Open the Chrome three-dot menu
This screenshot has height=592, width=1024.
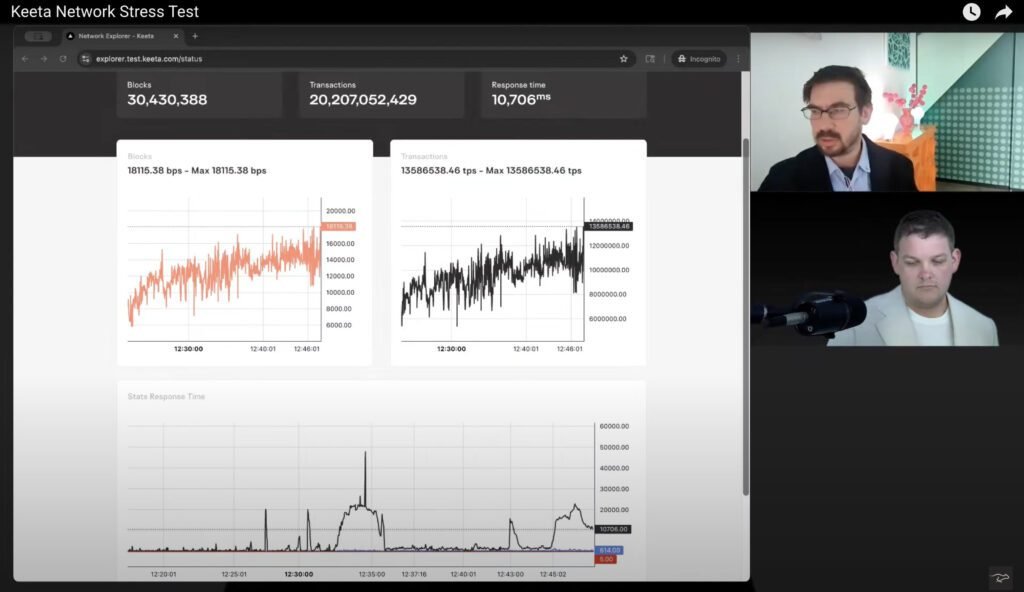(x=738, y=59)
